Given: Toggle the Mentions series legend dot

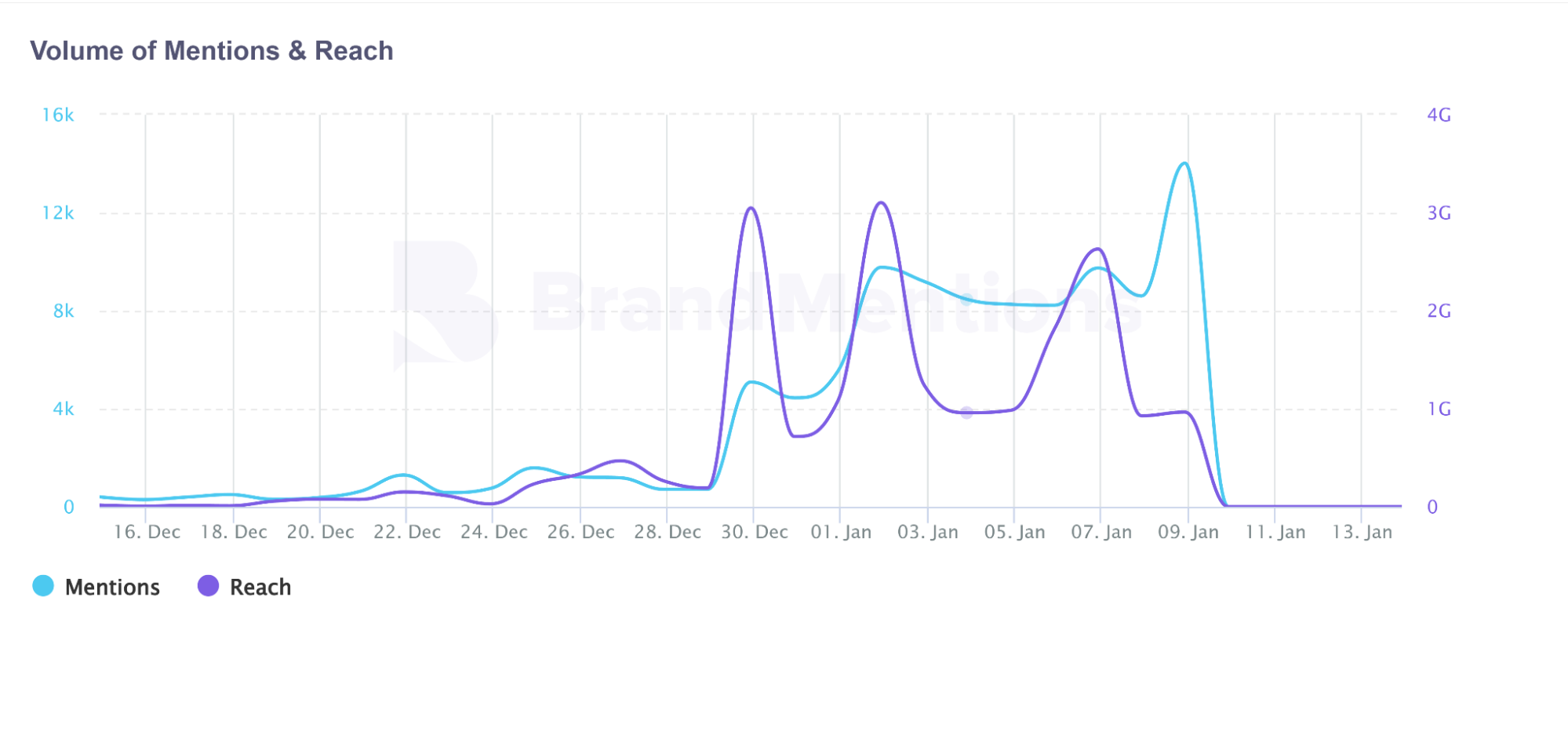Looking at the screenshot, I should pos(43,586).
